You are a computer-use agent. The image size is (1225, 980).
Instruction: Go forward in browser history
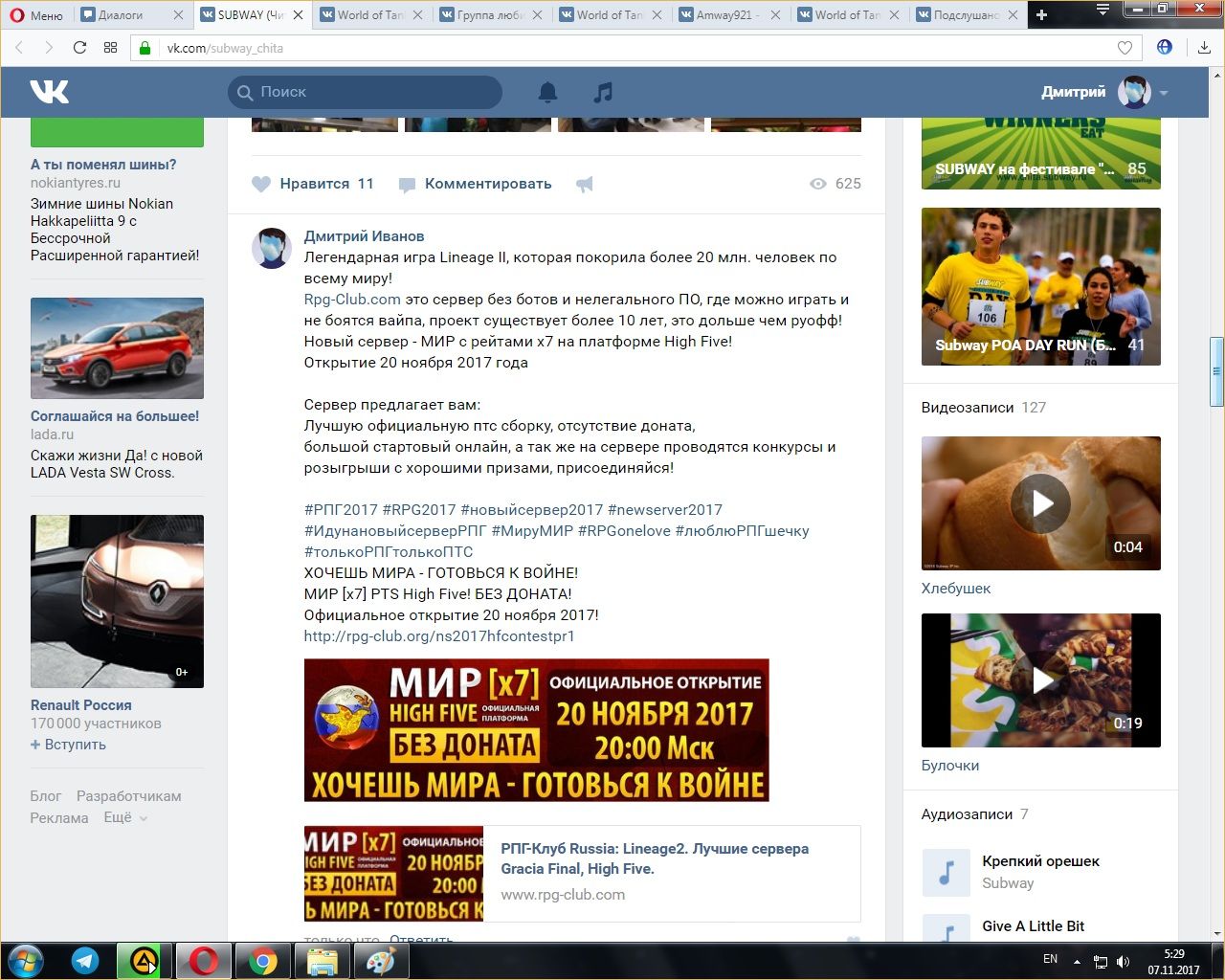coord(49,47)
